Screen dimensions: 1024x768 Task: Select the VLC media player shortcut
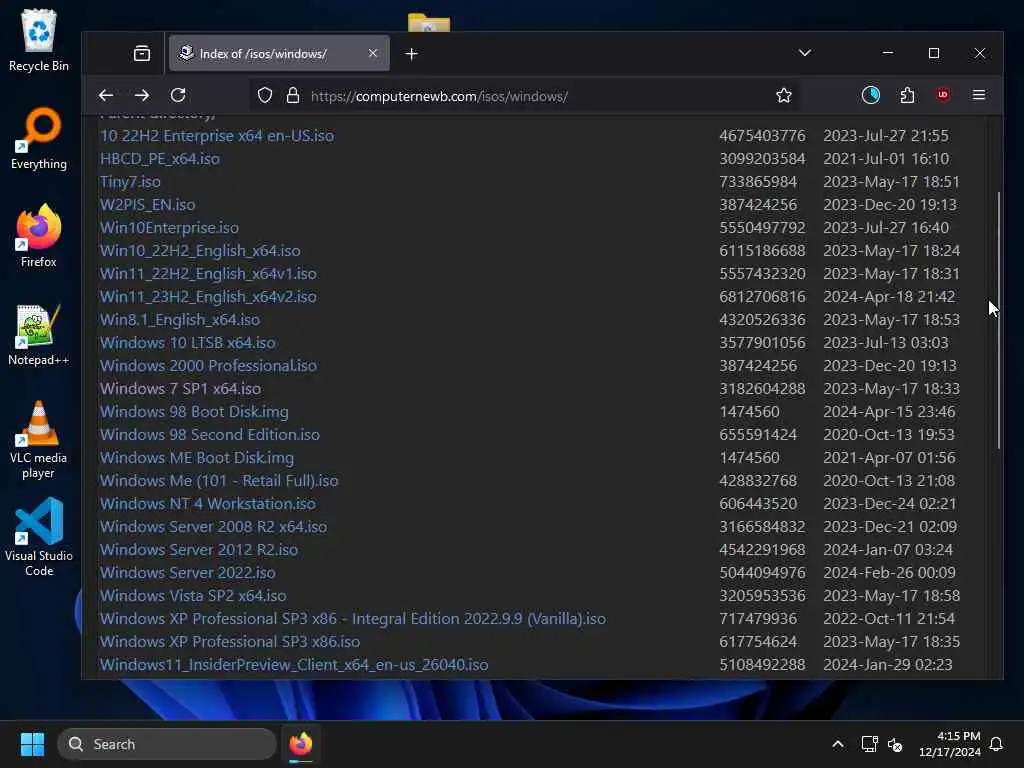[x=39, y=439]
